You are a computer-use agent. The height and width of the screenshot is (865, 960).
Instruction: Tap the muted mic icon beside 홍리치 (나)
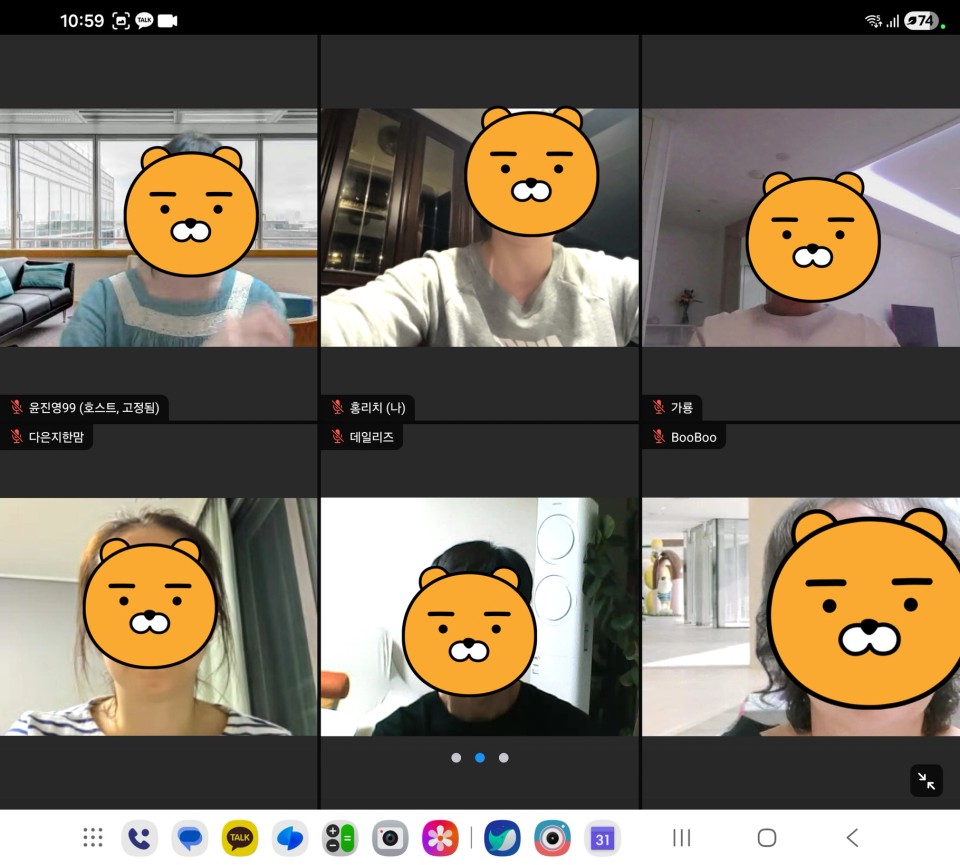click(x=338, y=407)
